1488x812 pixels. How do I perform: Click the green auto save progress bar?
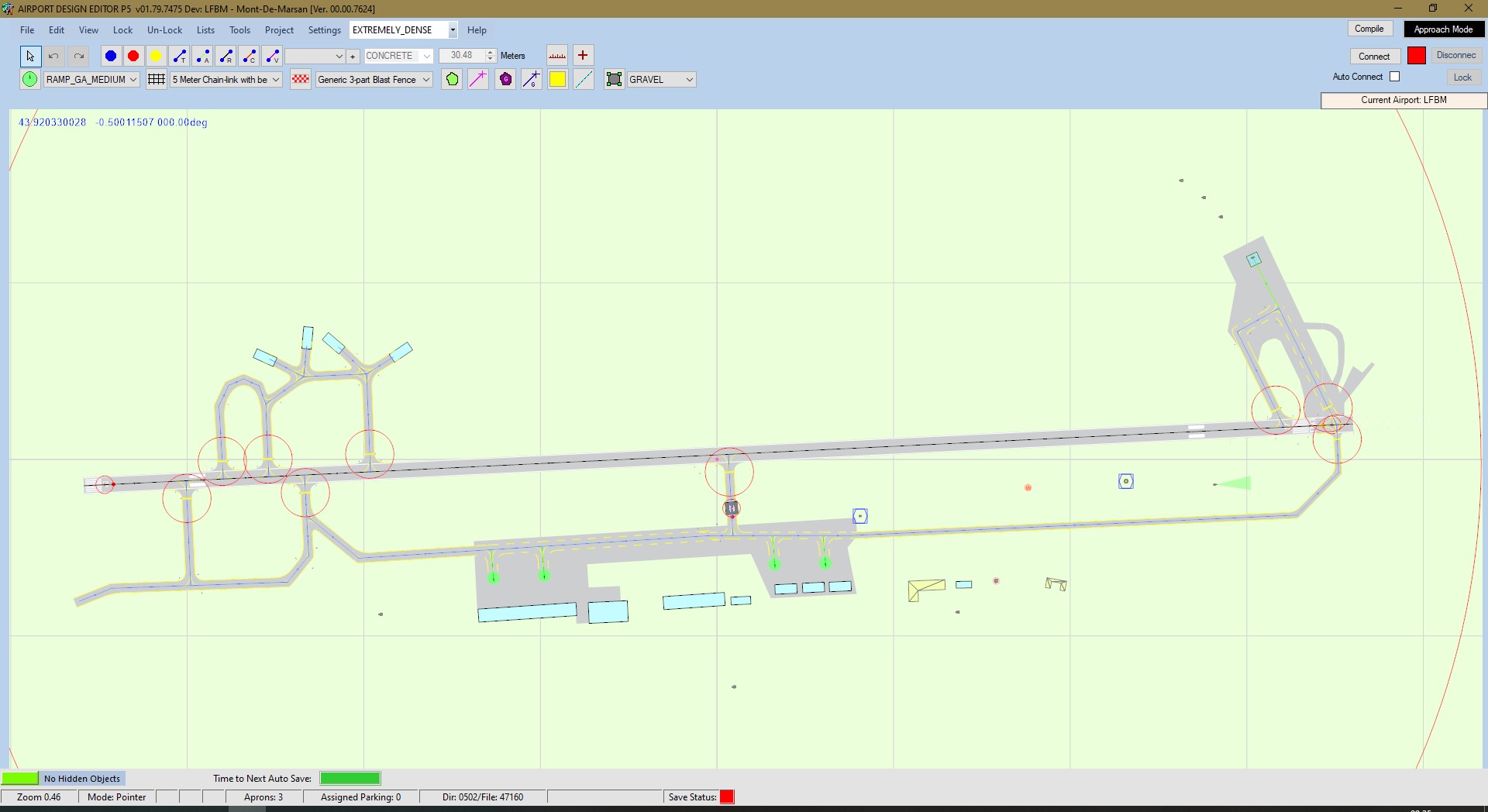[x=350, y=779]
